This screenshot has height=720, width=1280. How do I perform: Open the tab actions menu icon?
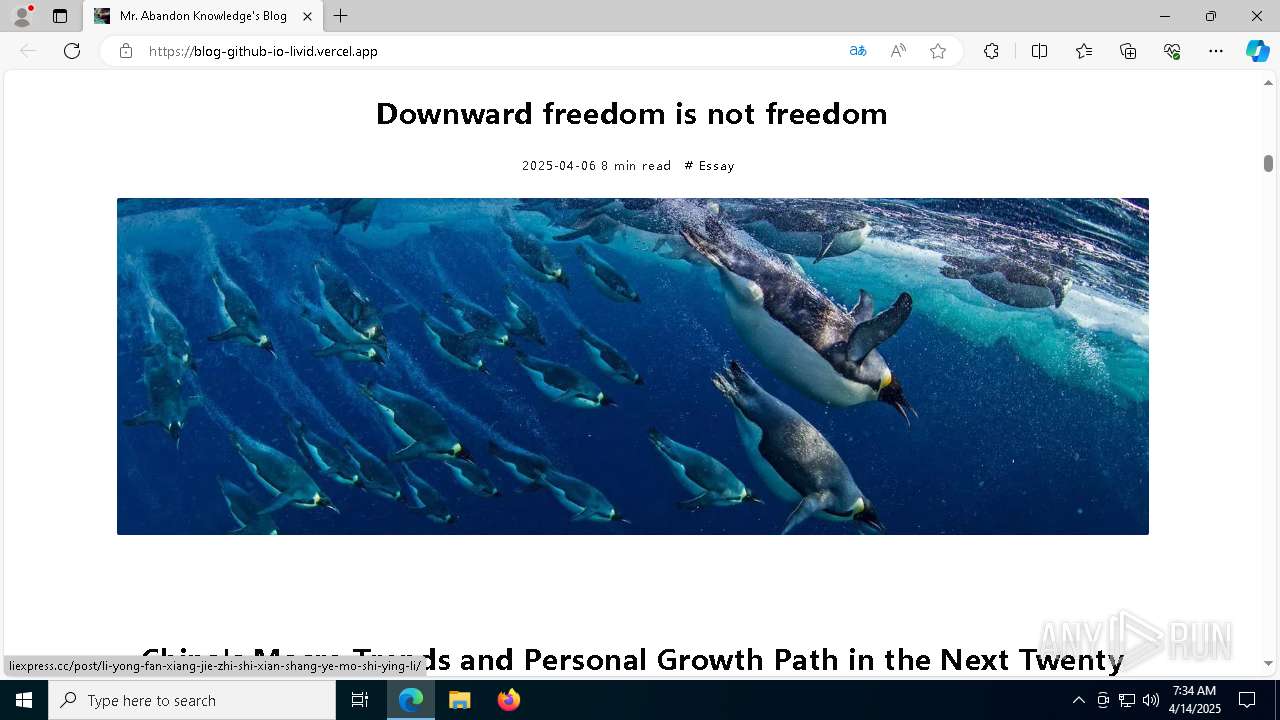pos(60,16)
